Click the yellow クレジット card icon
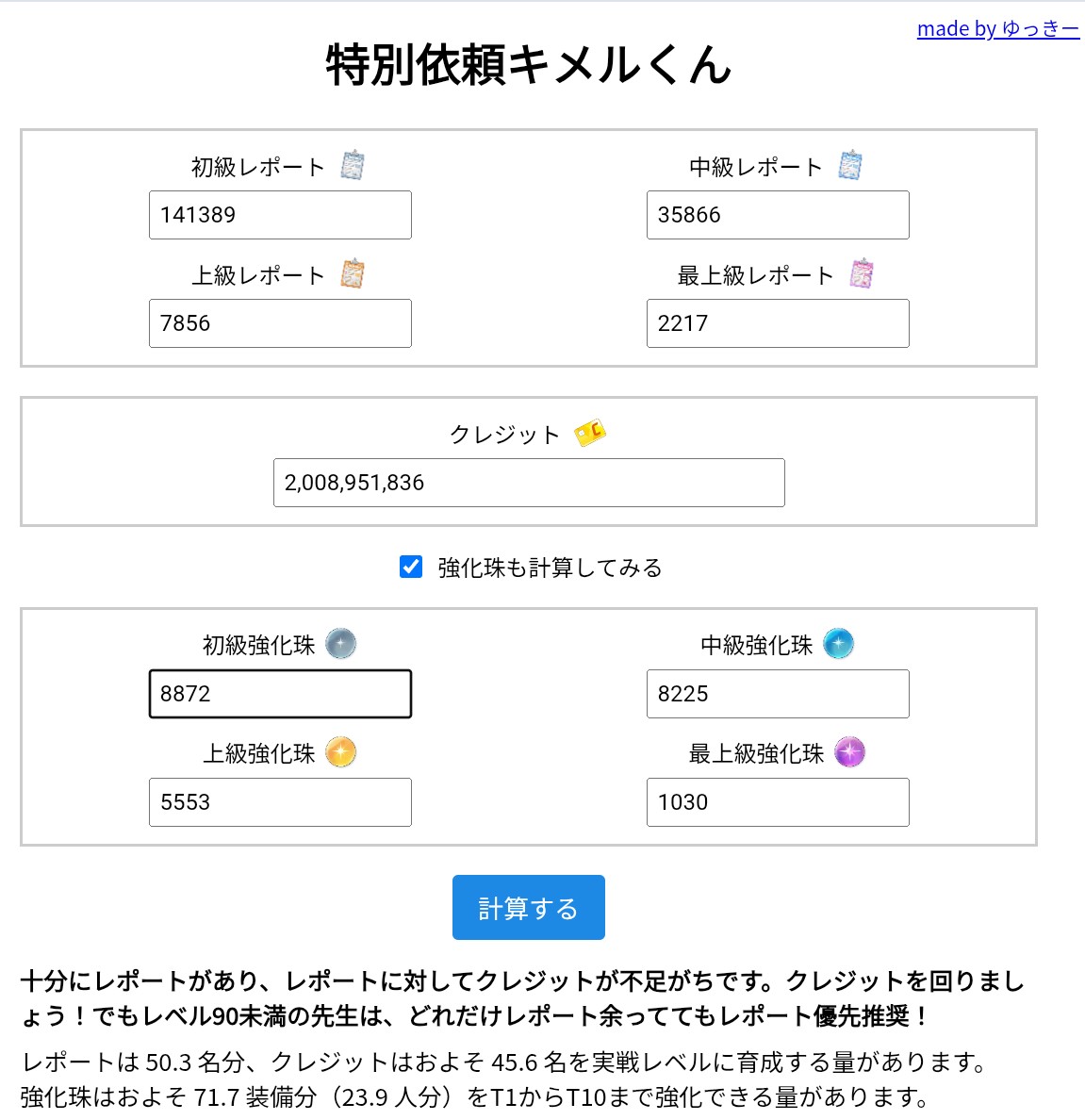 590,433
